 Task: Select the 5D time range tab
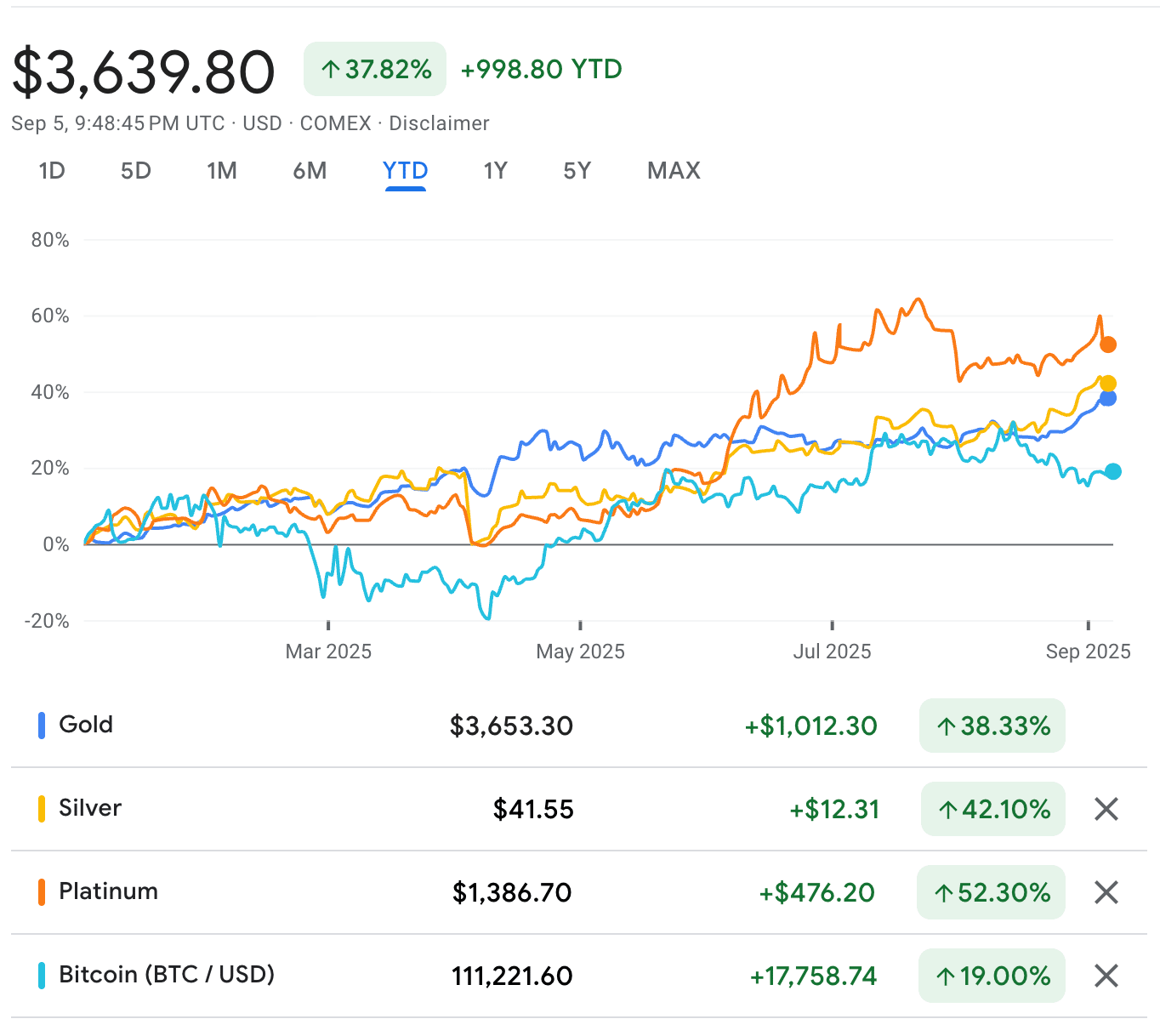(x=136, y=171)
